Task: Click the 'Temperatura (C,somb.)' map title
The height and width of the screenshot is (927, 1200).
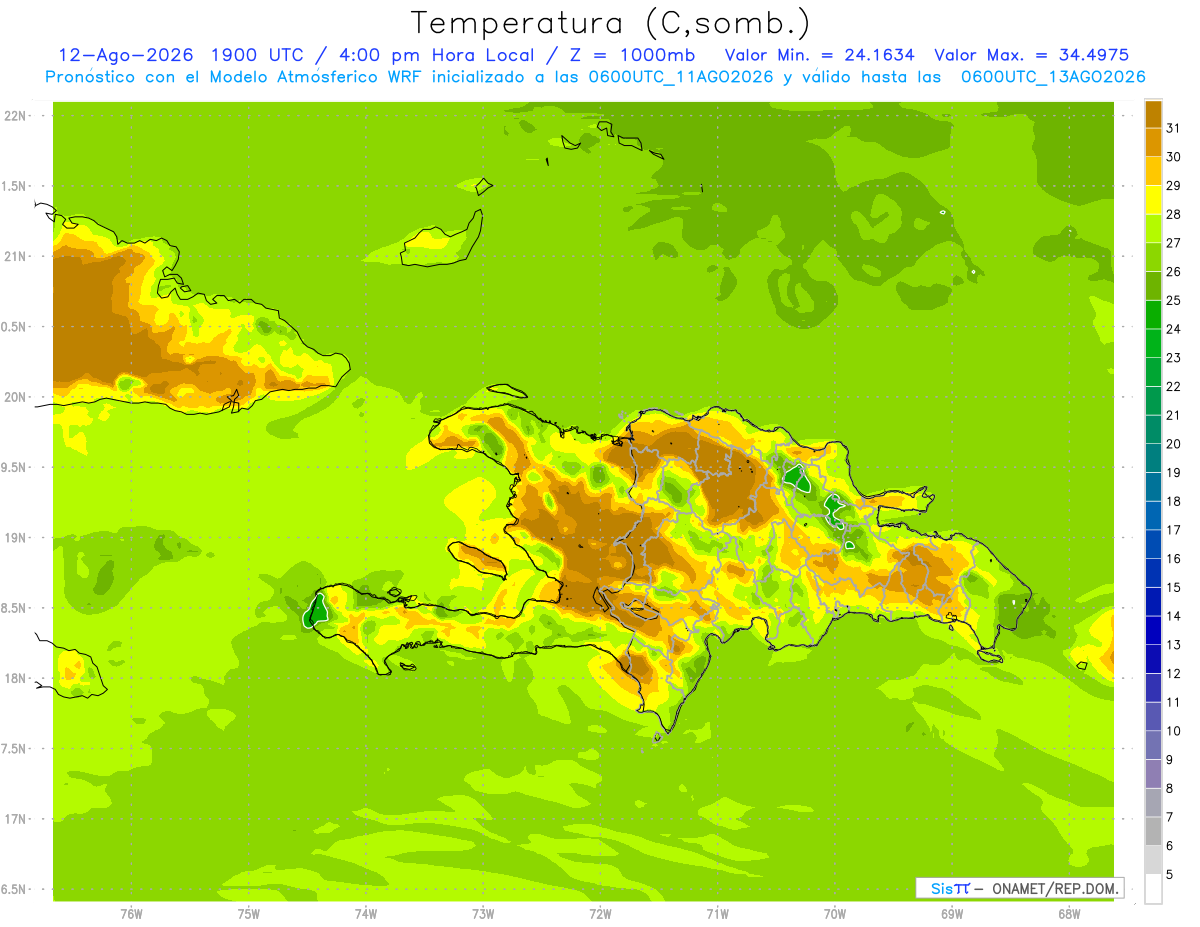Action: pos(610,23)
